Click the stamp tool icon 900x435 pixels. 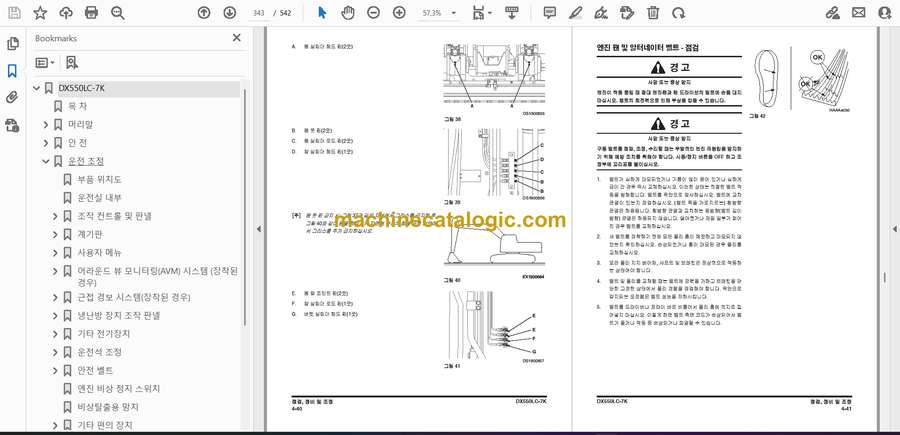627,13
